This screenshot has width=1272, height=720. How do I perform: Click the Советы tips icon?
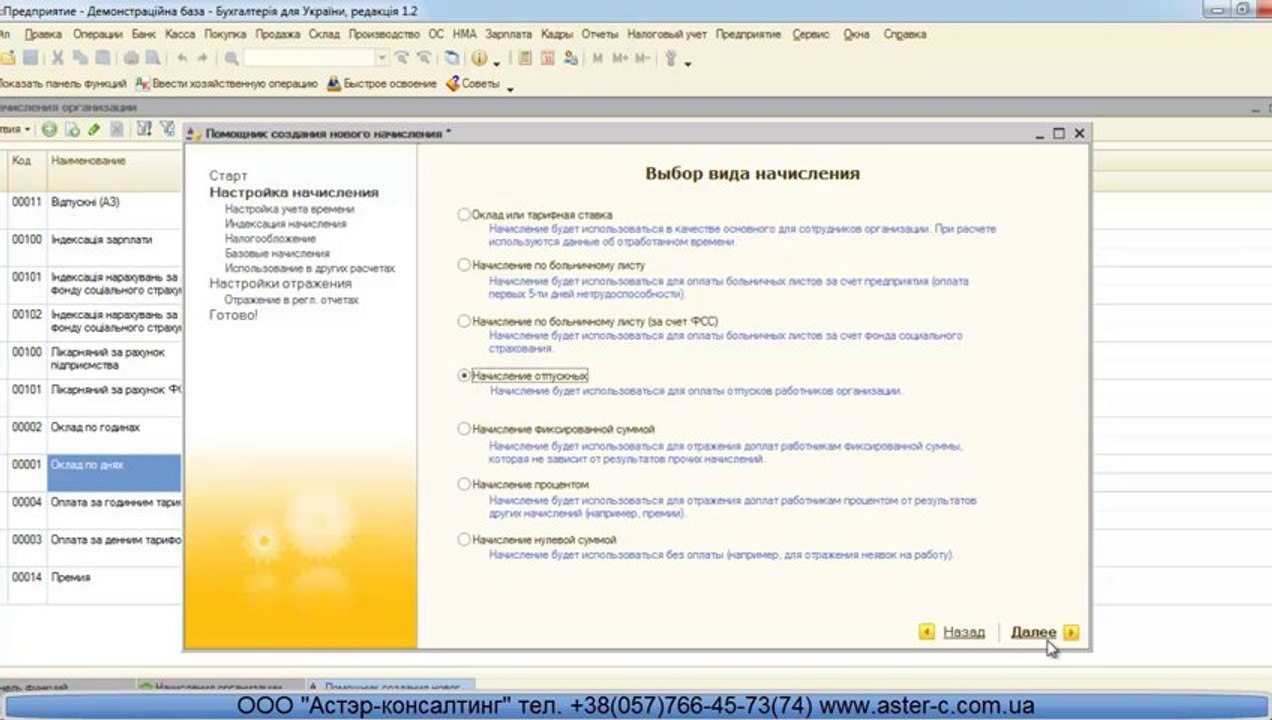coord(453,84)
